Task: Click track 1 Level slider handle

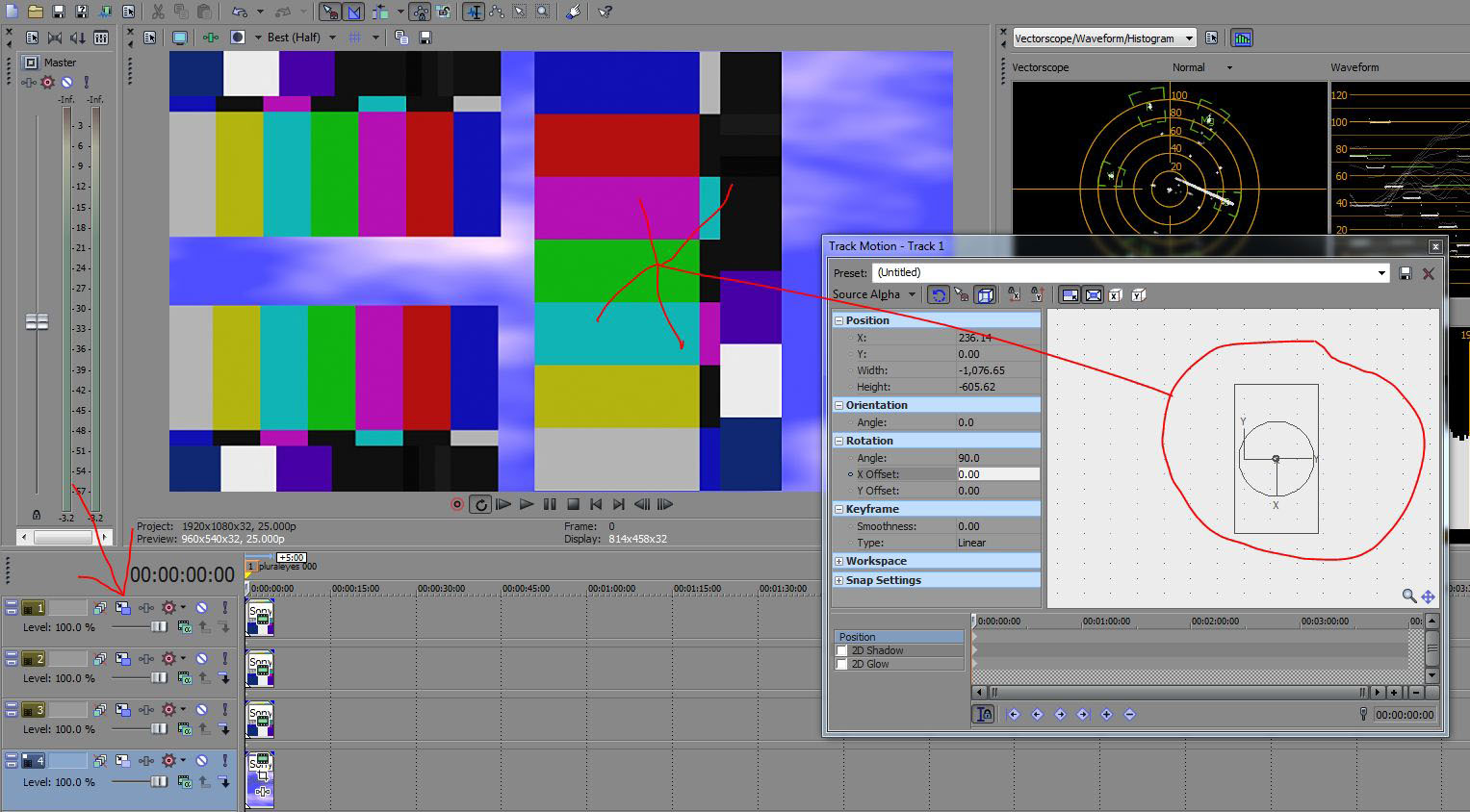Action: click(x=159, y=627)
